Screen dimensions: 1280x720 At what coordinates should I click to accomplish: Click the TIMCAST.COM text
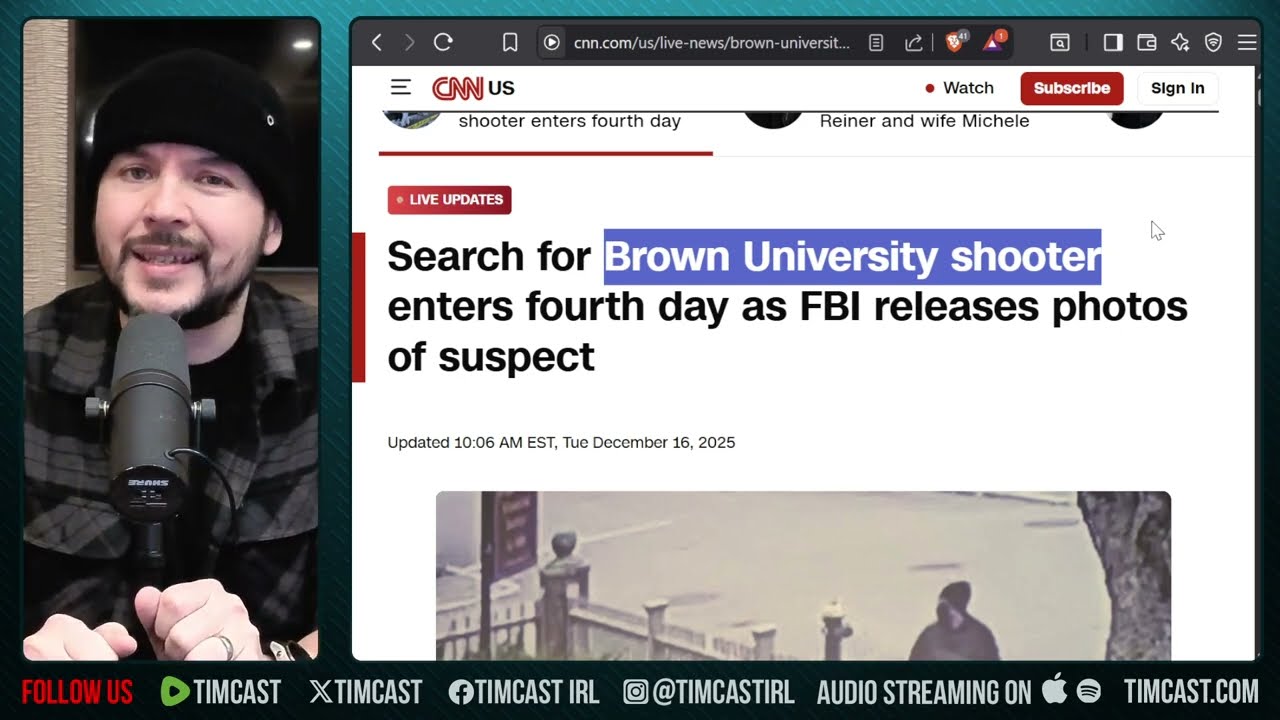[1191, 692]
